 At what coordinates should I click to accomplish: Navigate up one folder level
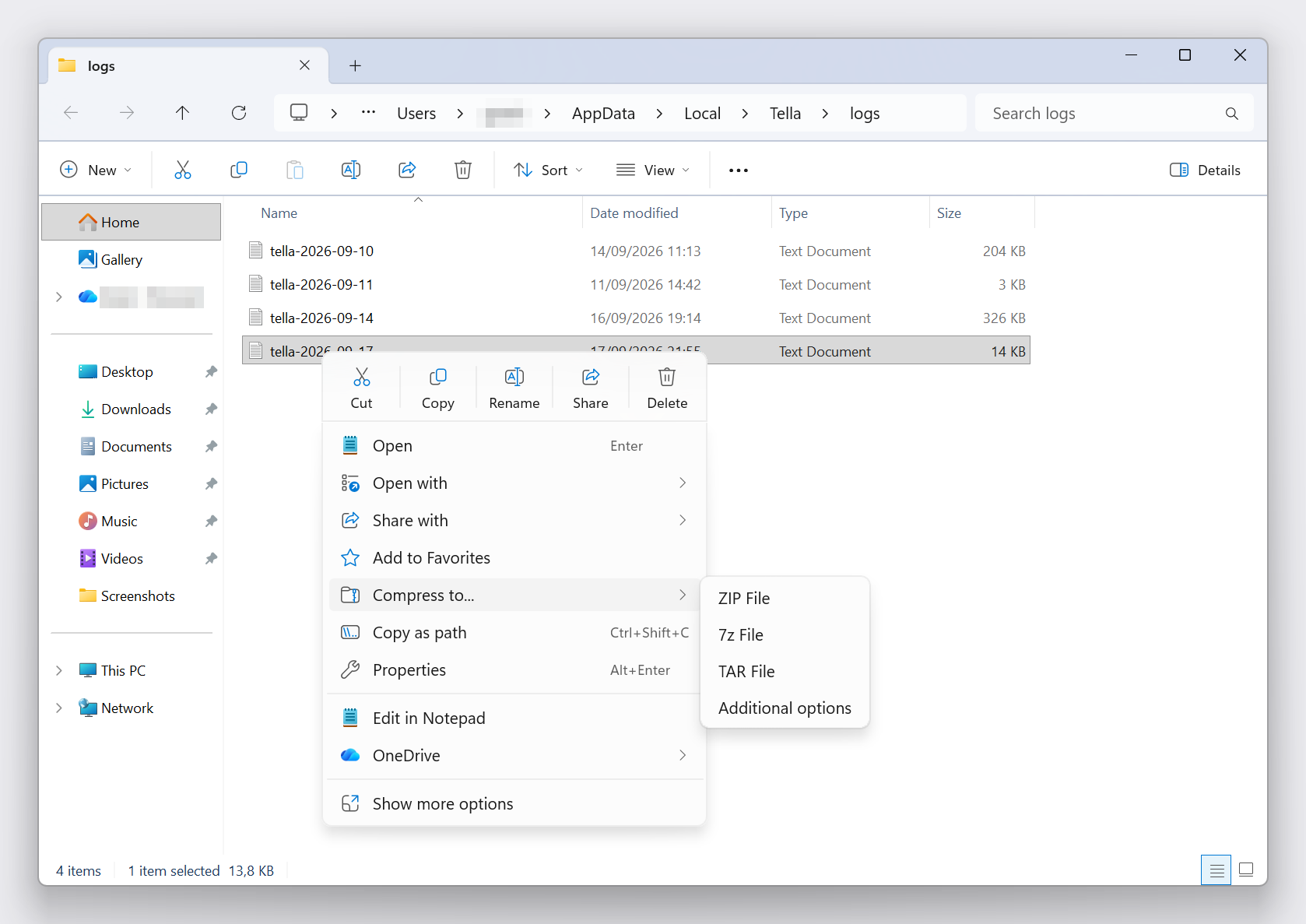183,113
